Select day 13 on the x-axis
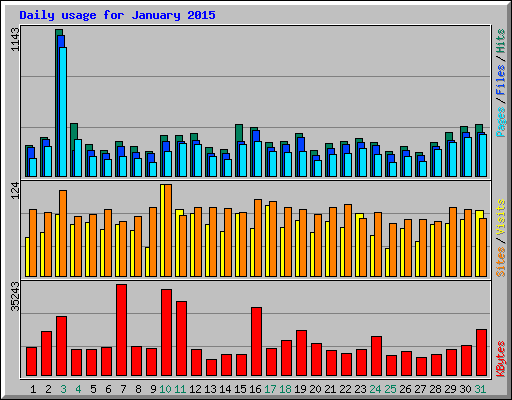The width and height of the screenshot is (512, 400). coord(210,389)
